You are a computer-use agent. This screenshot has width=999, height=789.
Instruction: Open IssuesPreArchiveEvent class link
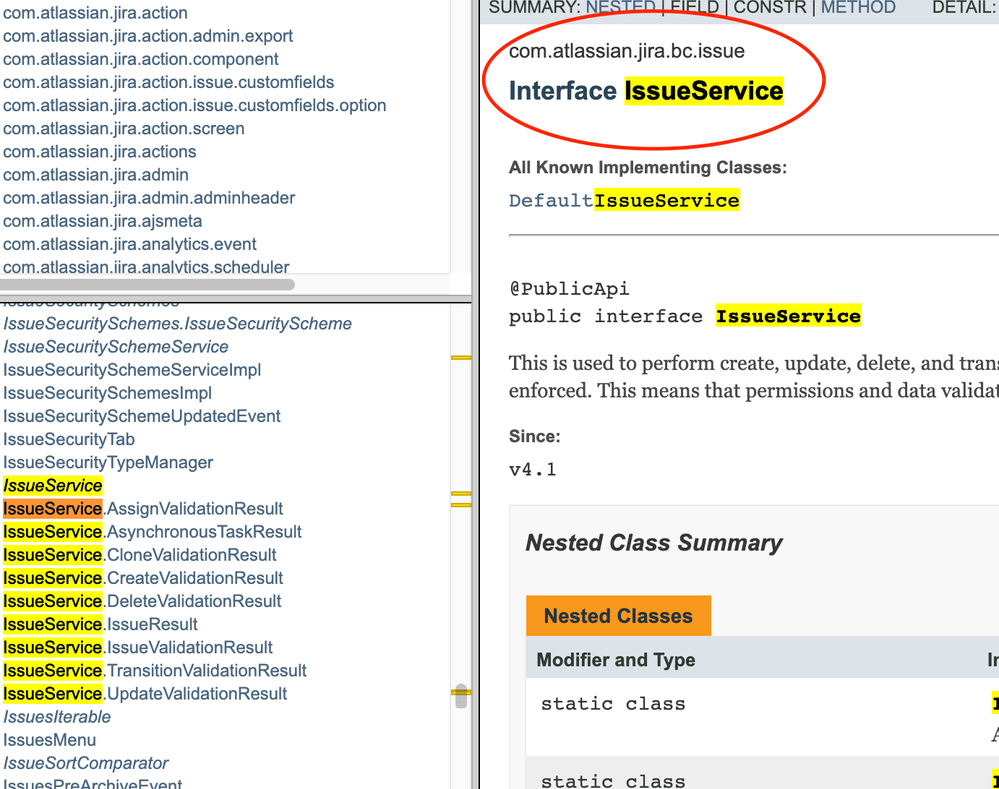click(92, 783)
